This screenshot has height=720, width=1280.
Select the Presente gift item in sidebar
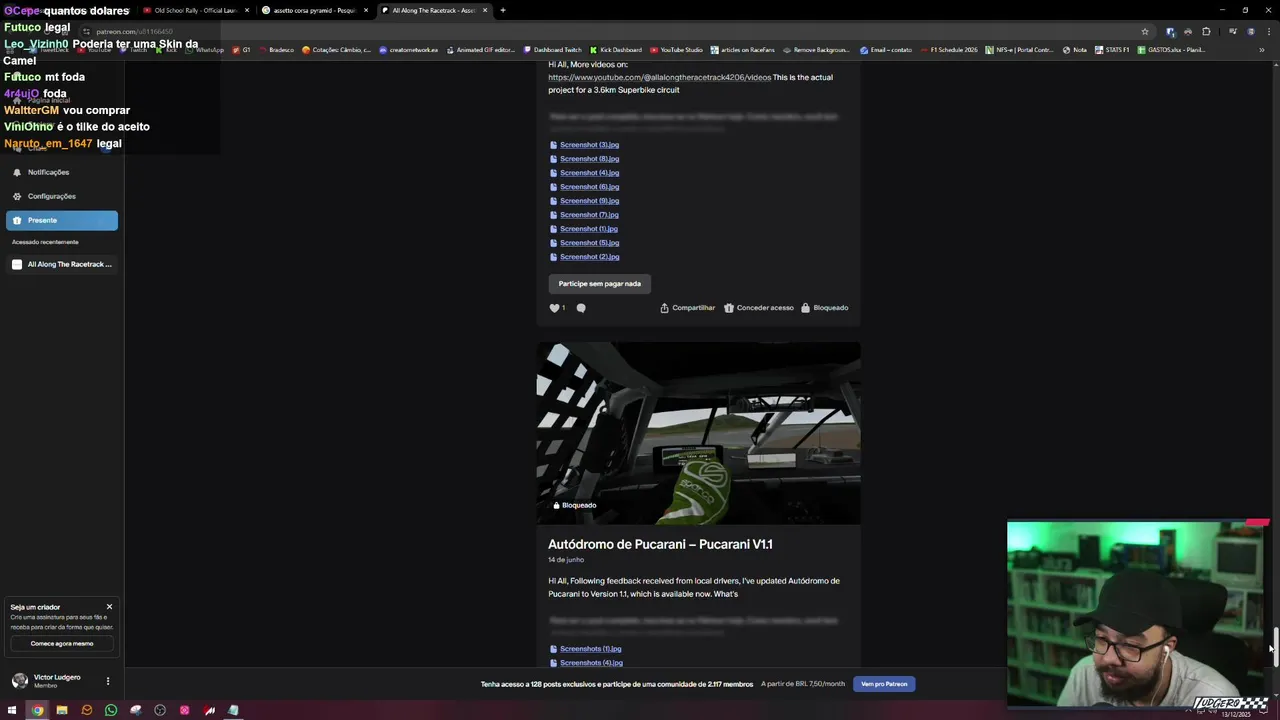[x=61, y=220]
